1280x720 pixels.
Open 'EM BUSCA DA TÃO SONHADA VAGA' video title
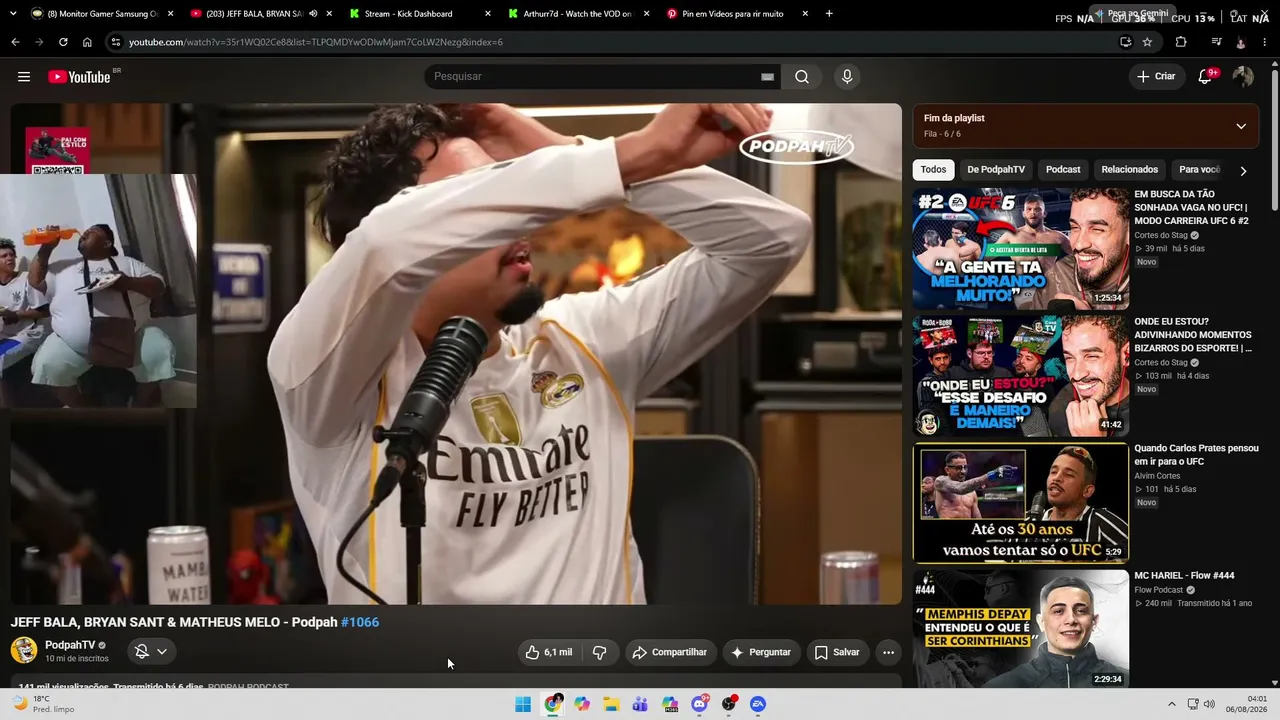(1191, 207)
